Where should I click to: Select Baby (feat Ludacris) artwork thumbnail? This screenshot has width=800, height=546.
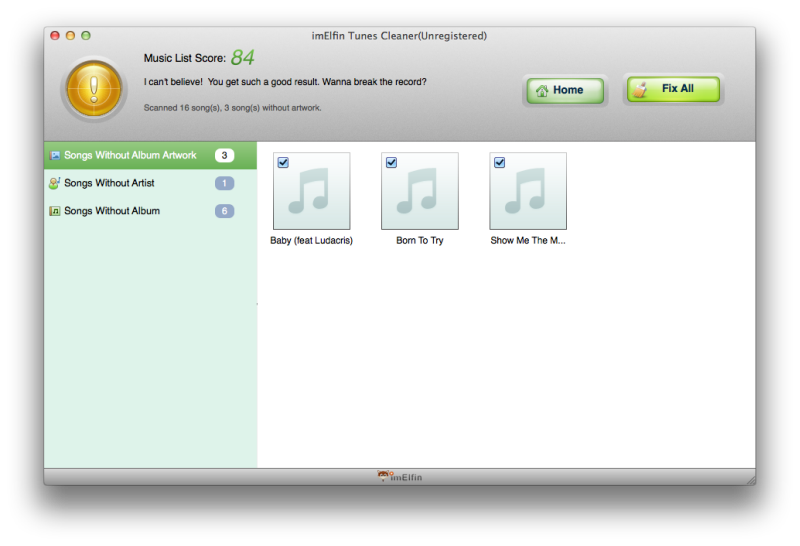click(x=312, y=191)
